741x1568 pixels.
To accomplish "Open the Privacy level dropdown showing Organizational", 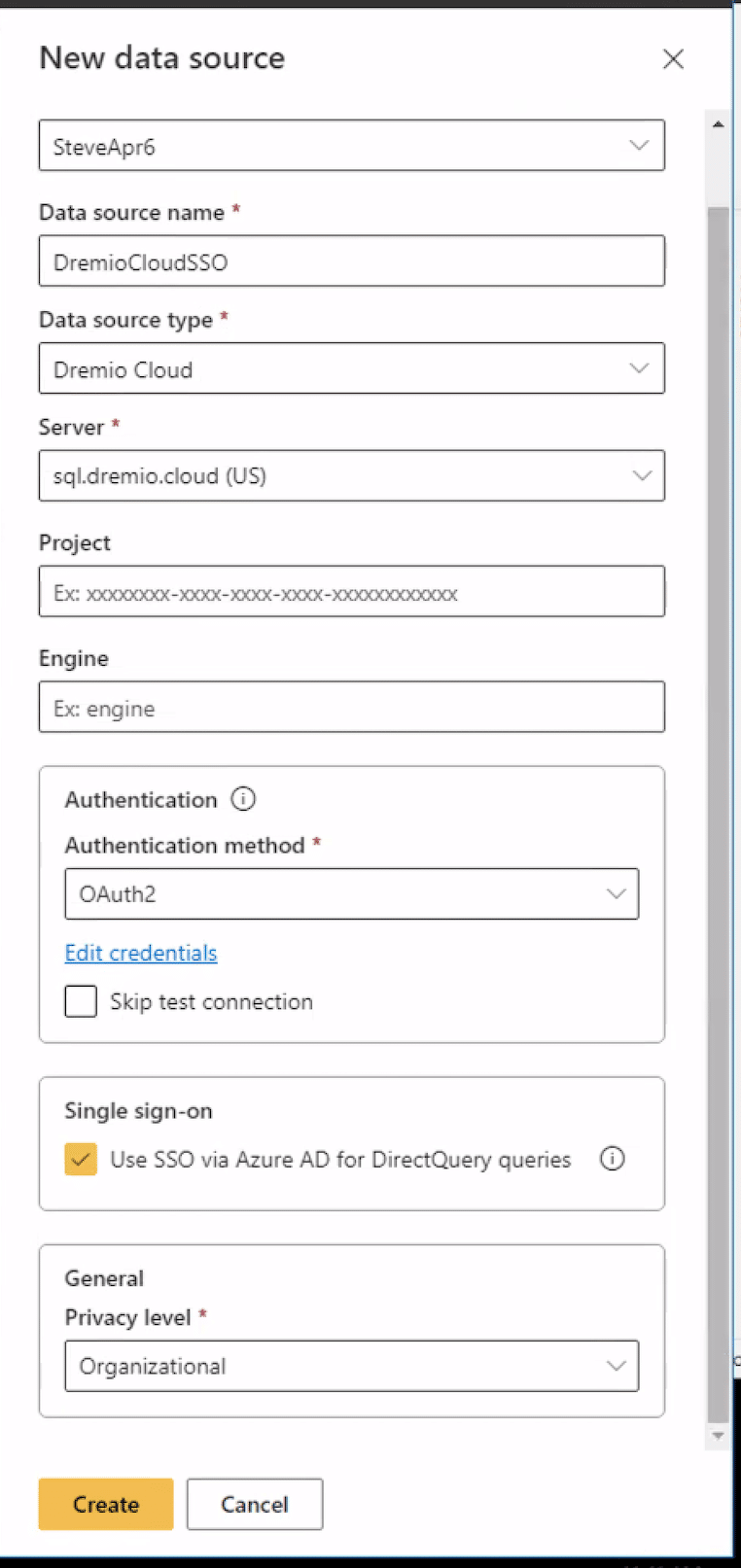I will point(352,1365).
